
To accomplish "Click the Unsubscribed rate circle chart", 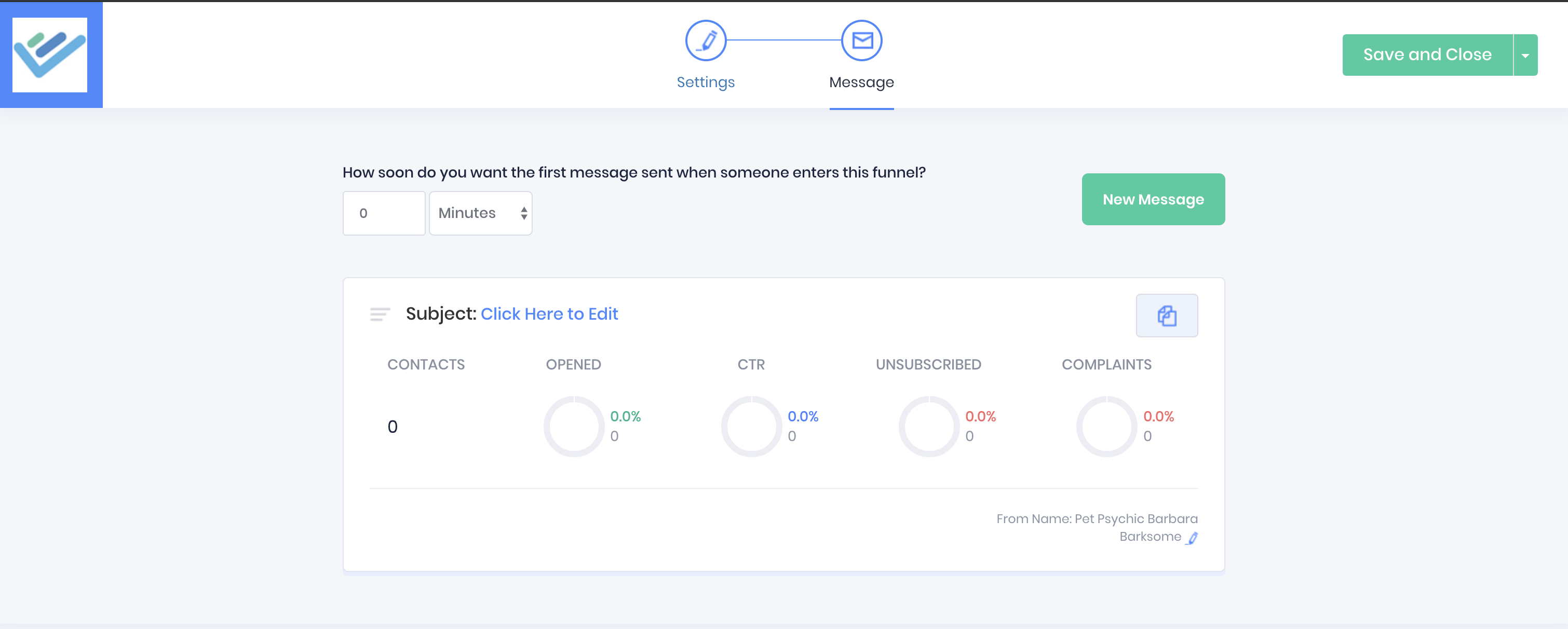I will click(929, 427).
